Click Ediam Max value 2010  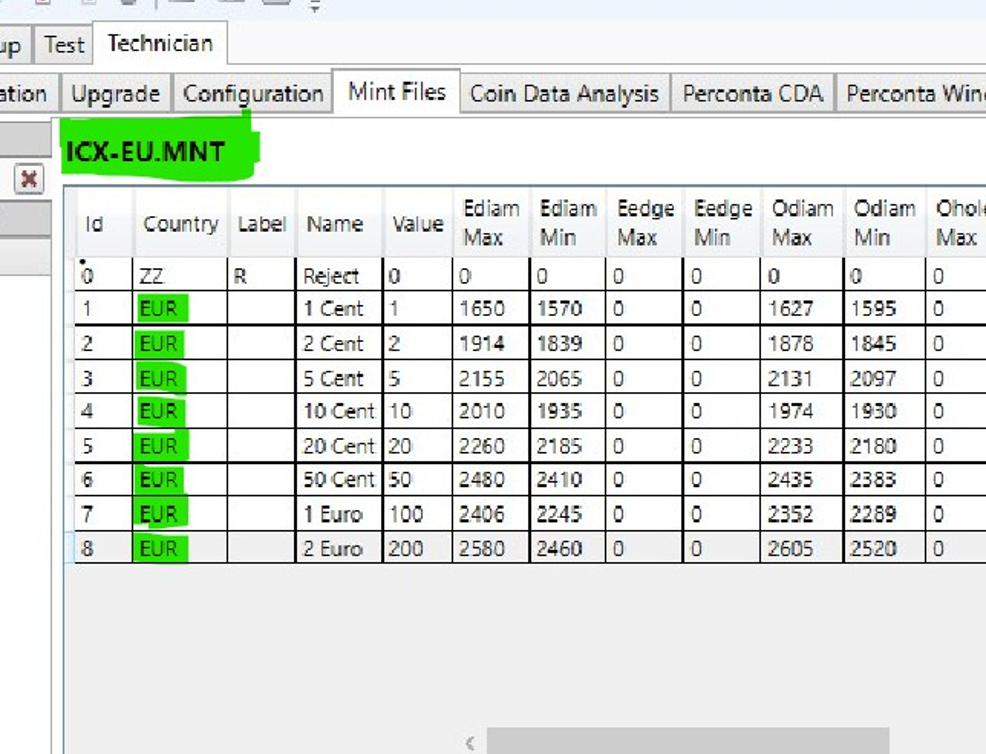[491, 411]
